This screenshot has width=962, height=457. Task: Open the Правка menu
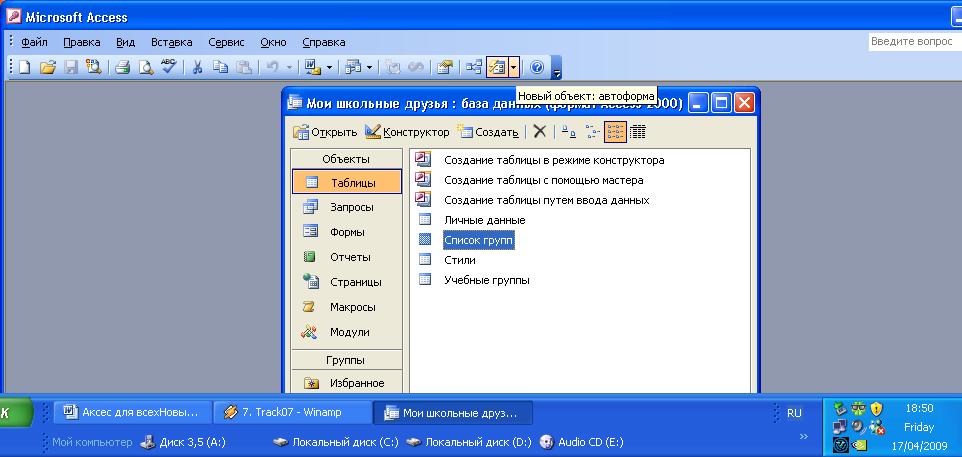(82, 42)
